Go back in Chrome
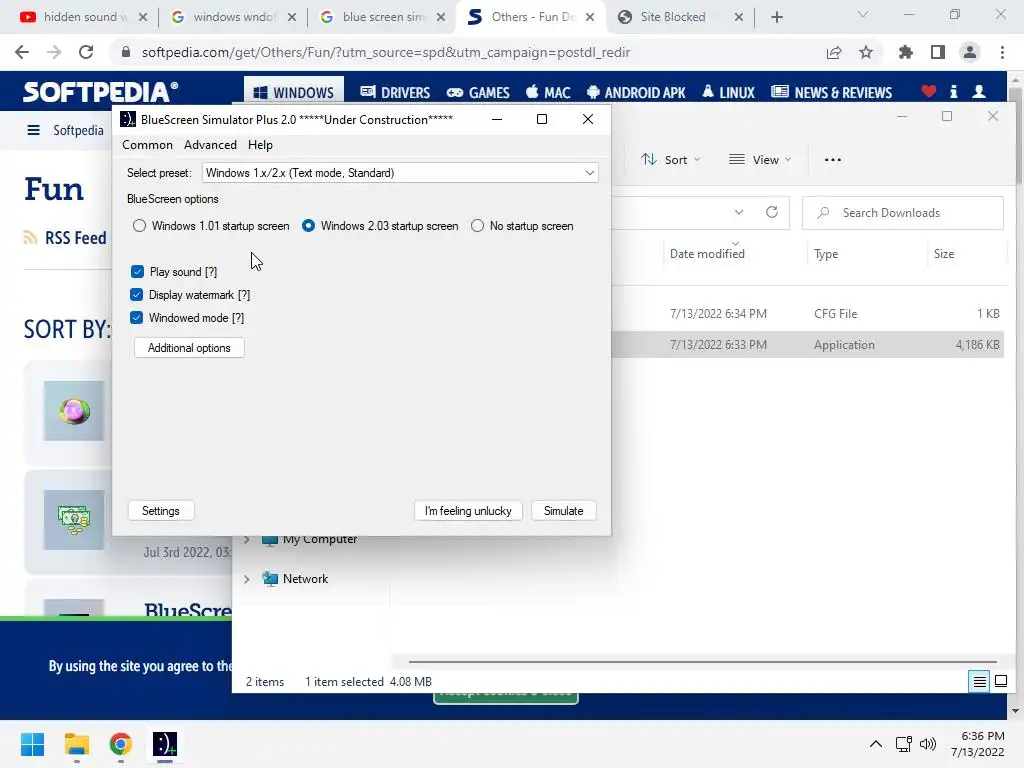The width and height of the screenshot is (1024, 768). click(22, 52)
